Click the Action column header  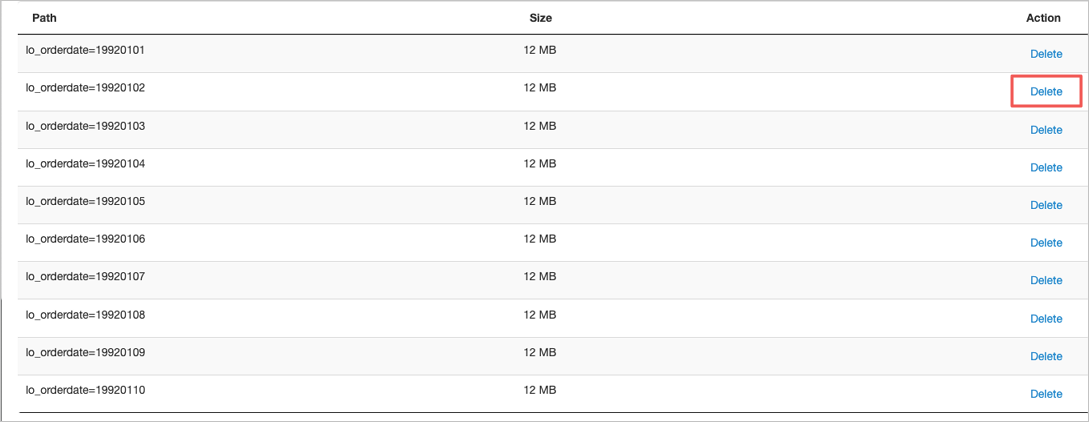click(x=1043, y=18)
